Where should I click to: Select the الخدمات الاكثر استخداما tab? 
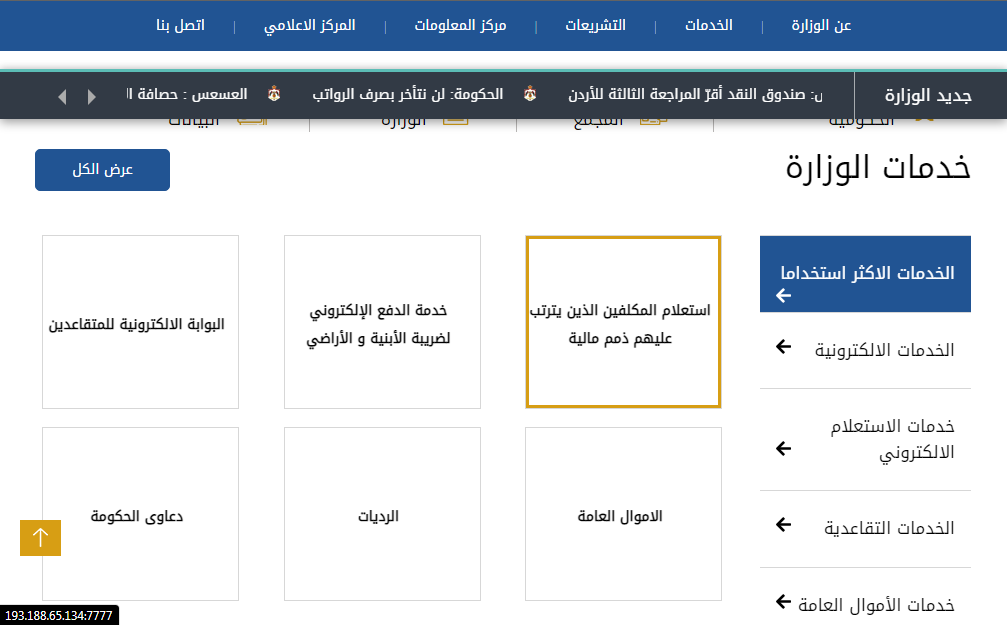866,273
